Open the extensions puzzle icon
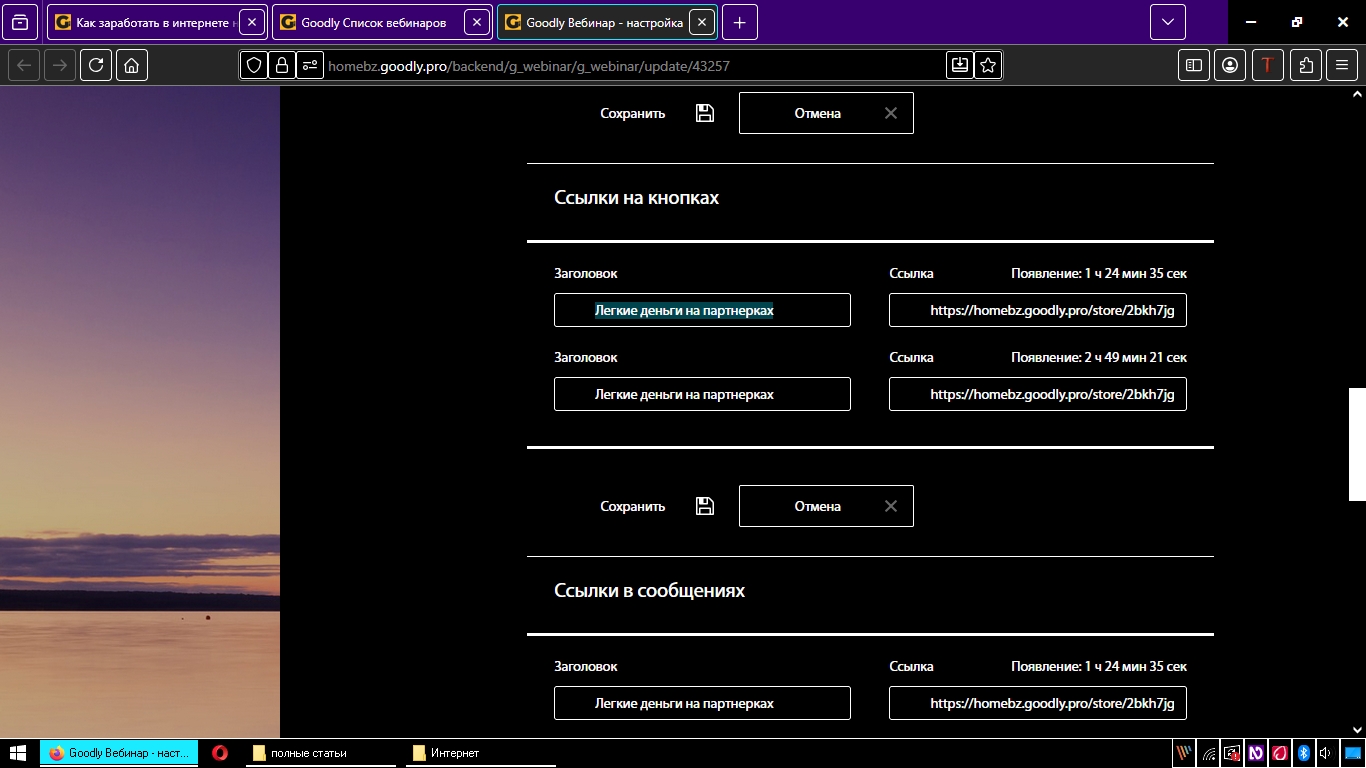This screenshot has width=1366, height=768. [1306, 65]
